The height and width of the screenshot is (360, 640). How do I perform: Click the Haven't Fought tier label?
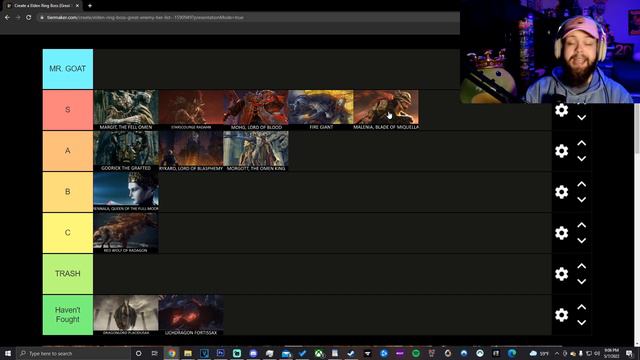tap(68, 315)
